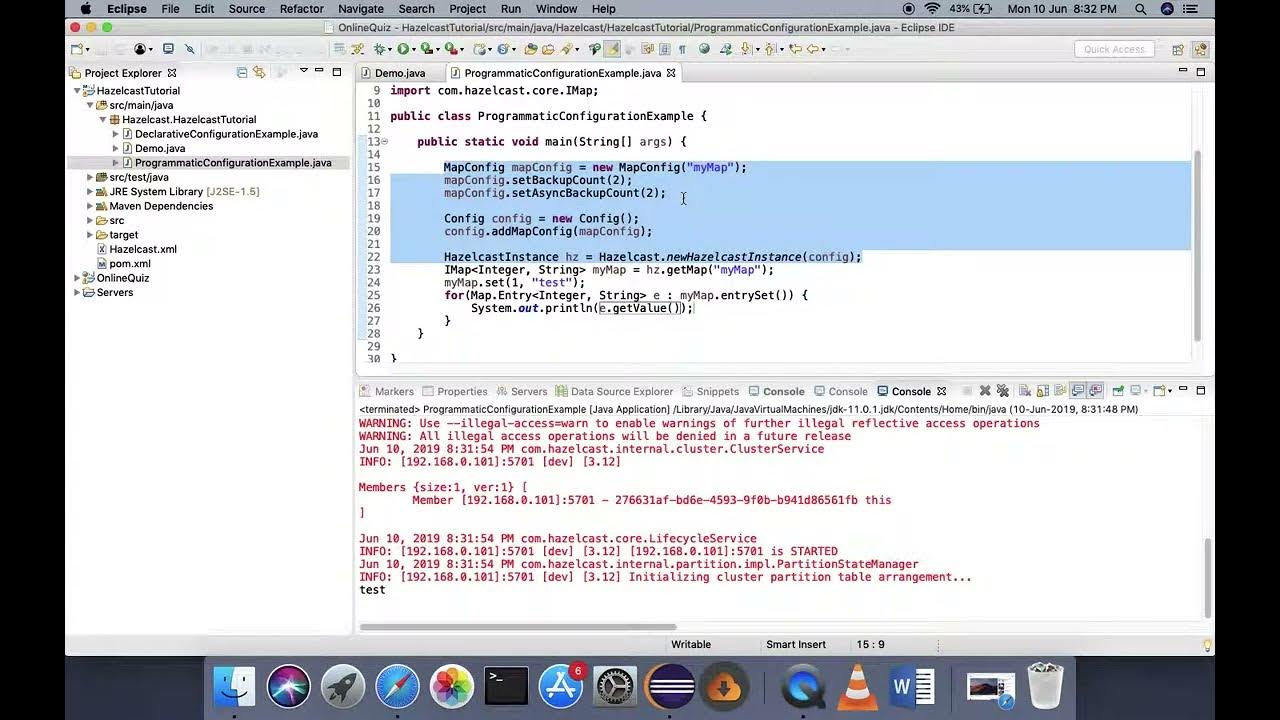Expand Maven Dependencies node
Viewport: 1280px width, 720px height.
(90, 206)
